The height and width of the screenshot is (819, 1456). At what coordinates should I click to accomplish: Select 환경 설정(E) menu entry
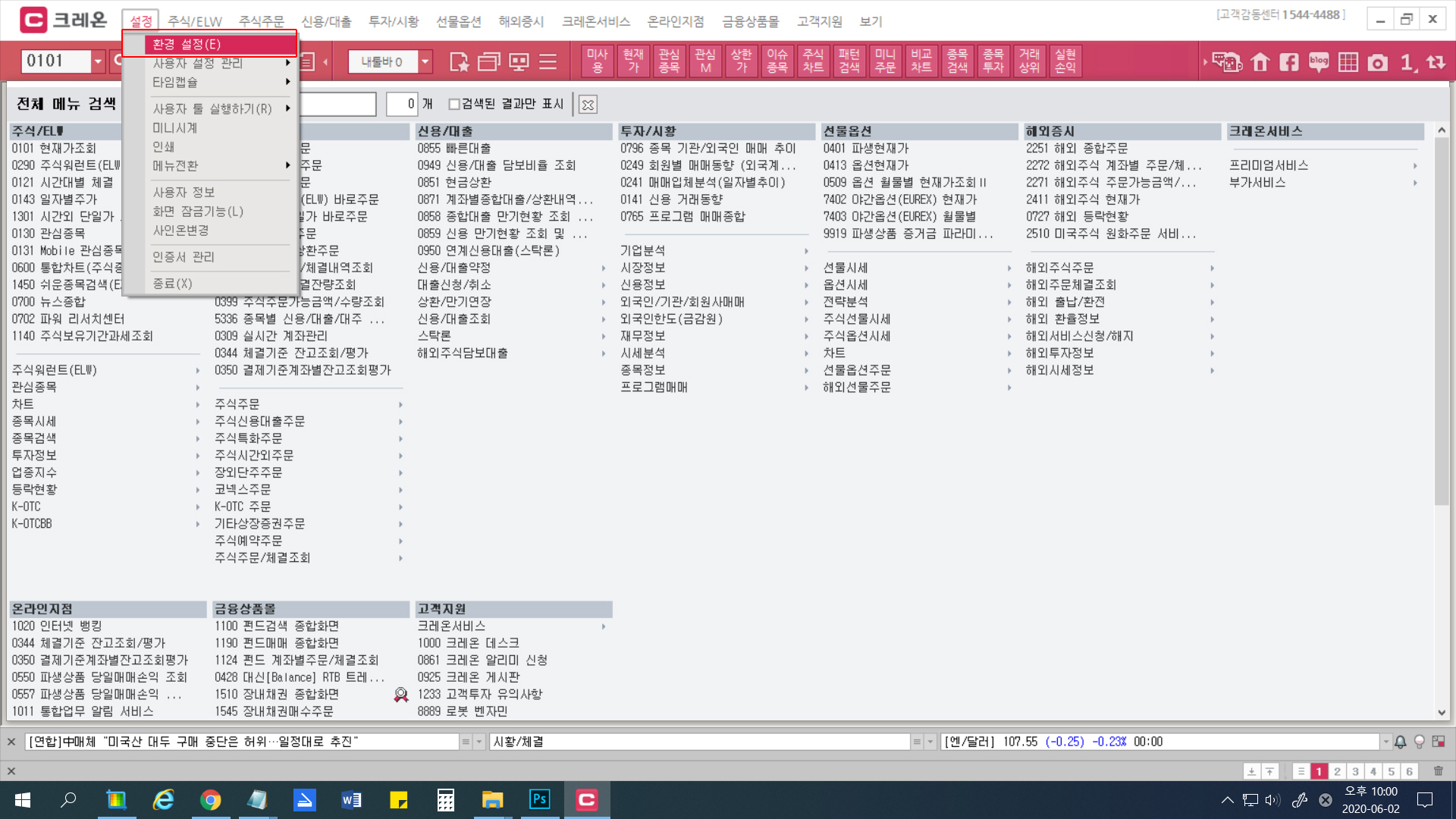pos(187,44)
